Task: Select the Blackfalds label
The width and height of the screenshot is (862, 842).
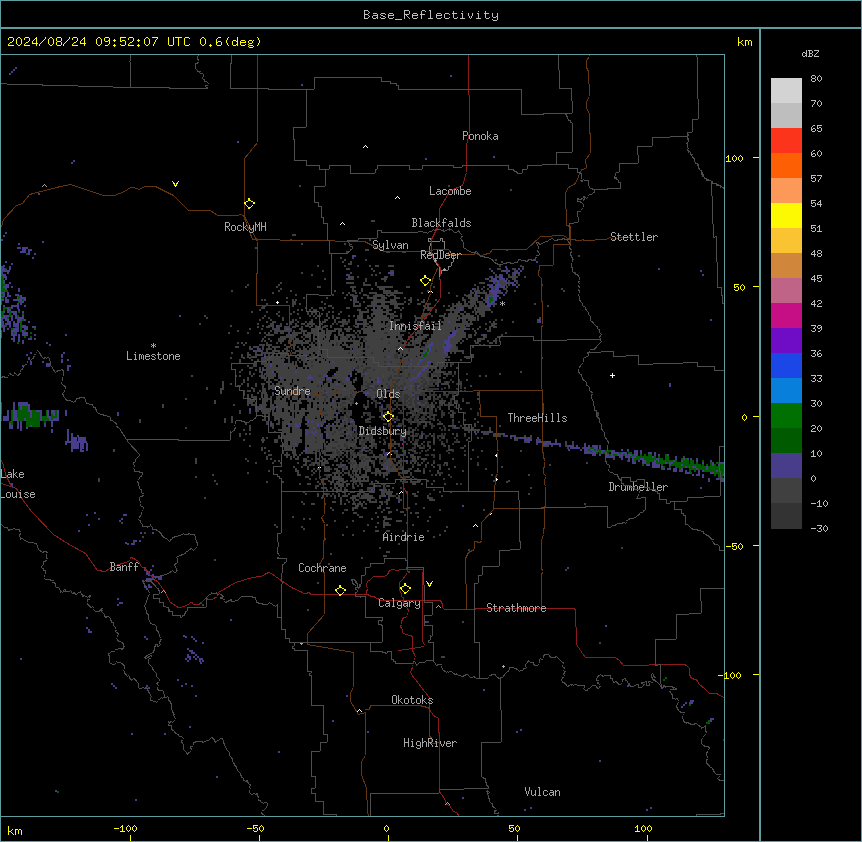Action: [441, 223]
